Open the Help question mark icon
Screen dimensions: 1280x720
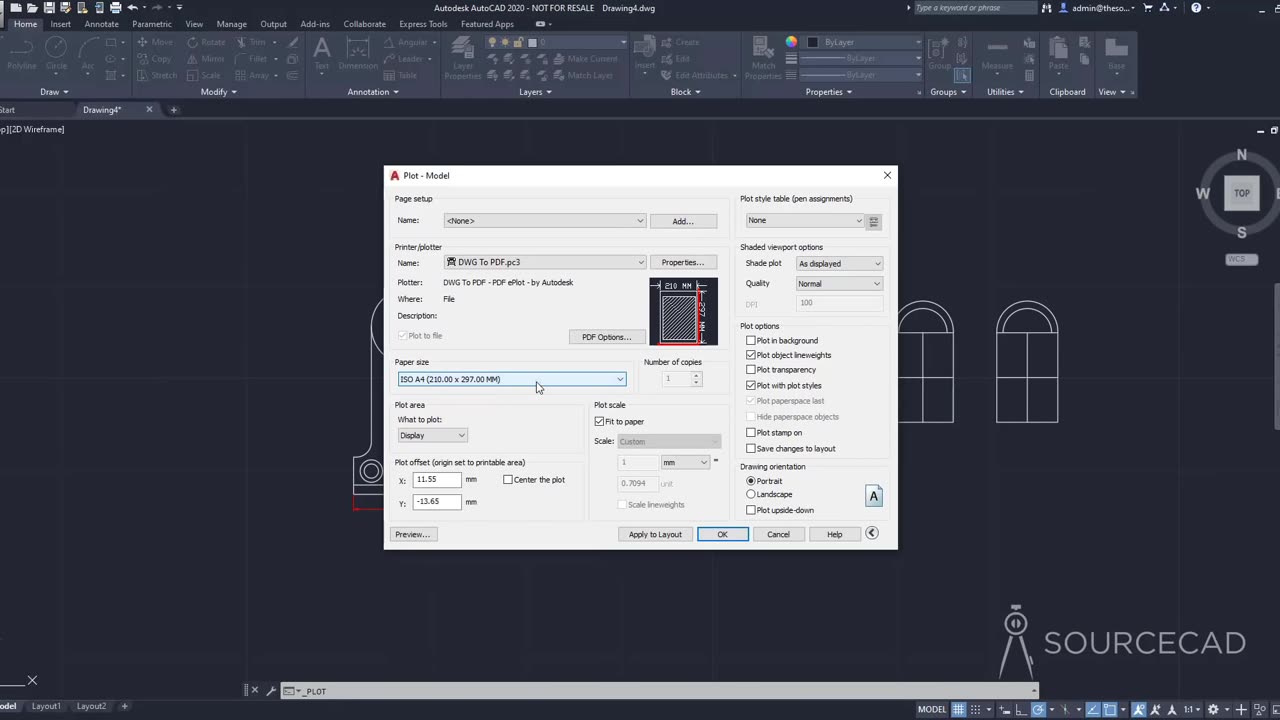(x=1196, y=8)
